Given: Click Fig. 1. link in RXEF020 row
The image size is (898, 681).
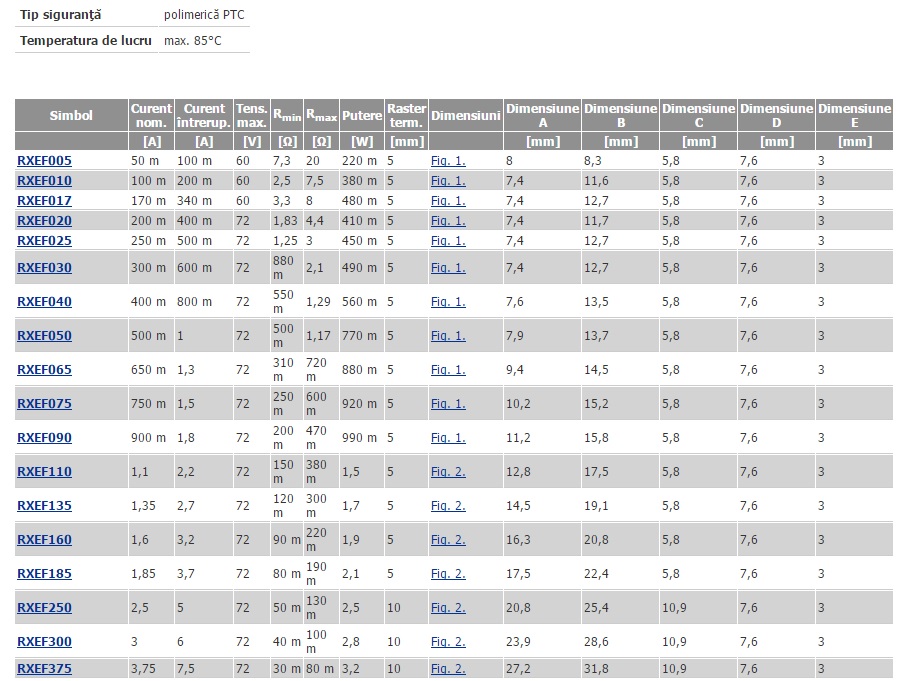Looking at the screenshot, I should click(448, 221).
